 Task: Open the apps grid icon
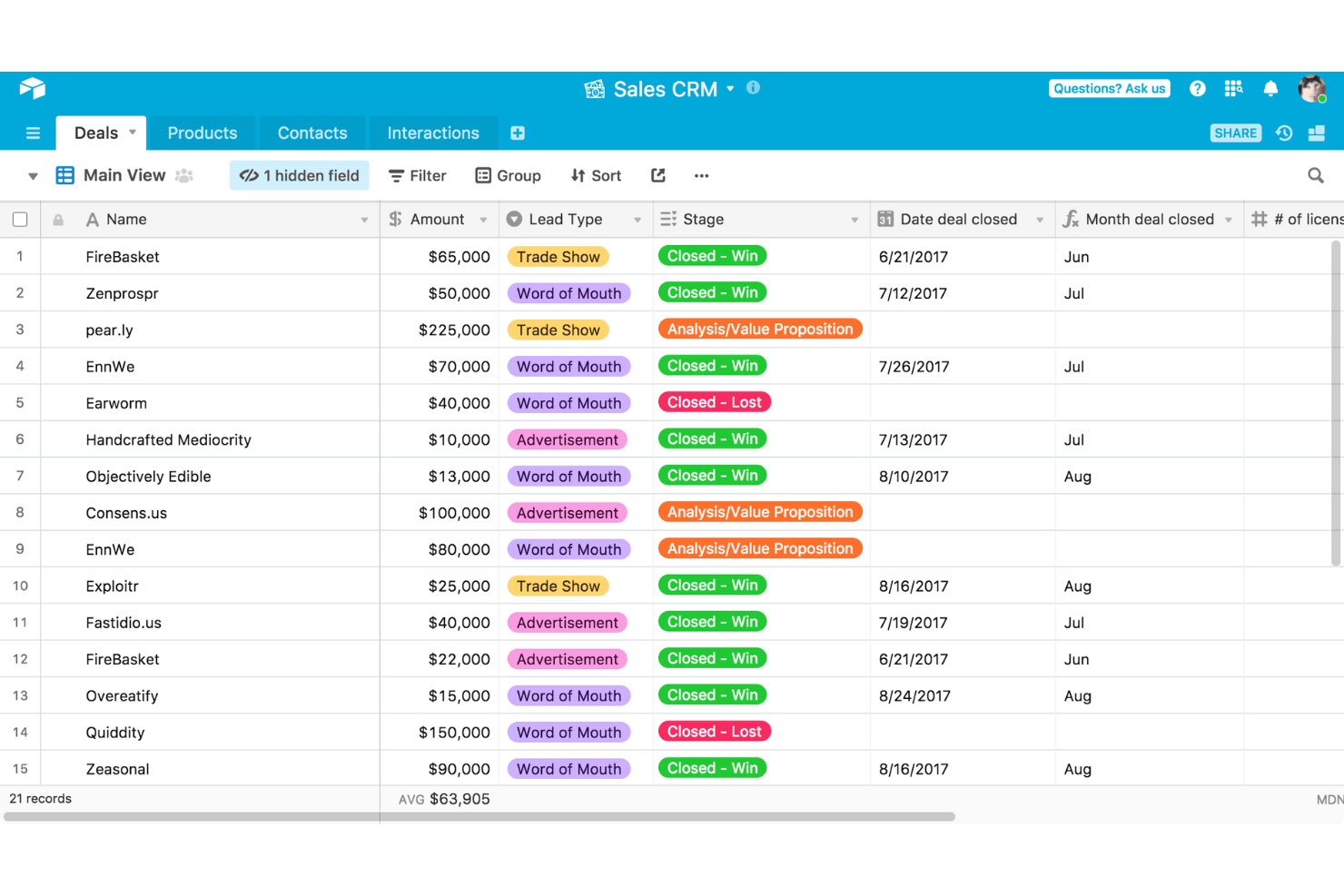[x=1233, y=88]
